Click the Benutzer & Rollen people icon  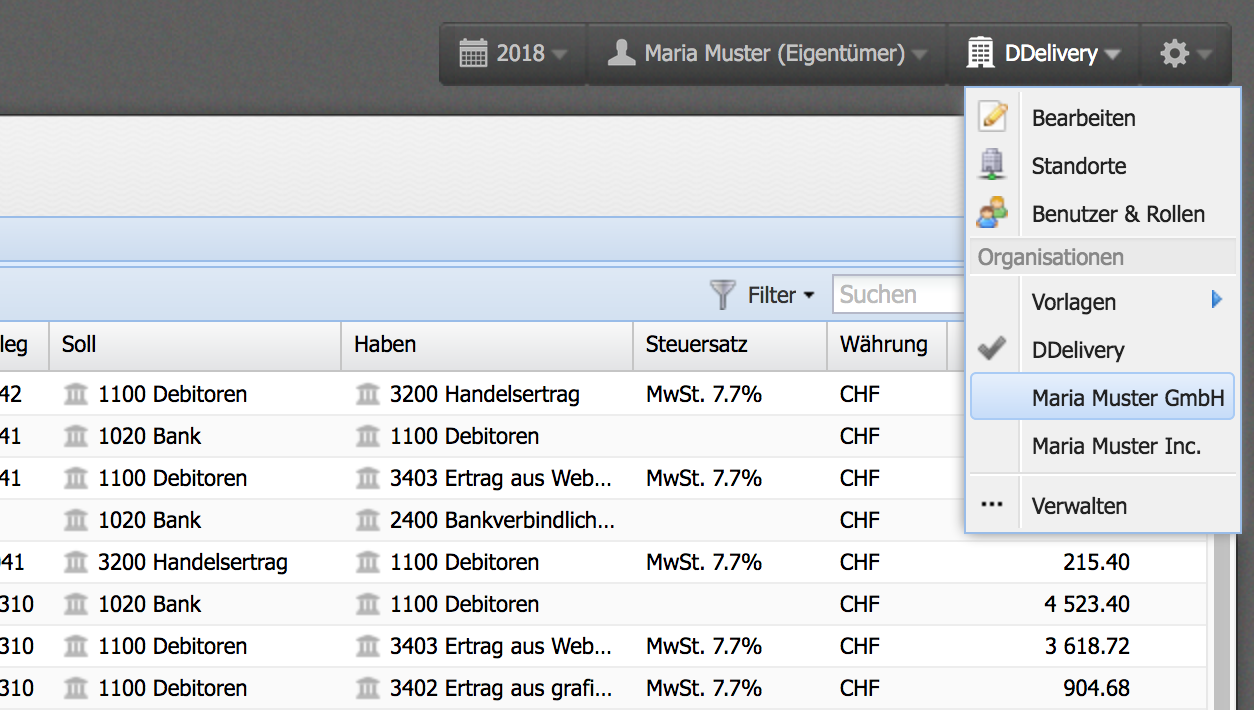[x=993, y=212]
